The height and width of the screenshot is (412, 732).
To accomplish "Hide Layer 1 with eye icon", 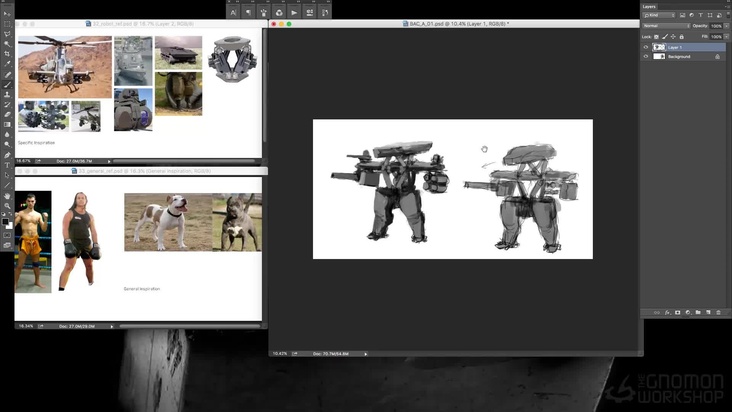I will tap(646, 47).
